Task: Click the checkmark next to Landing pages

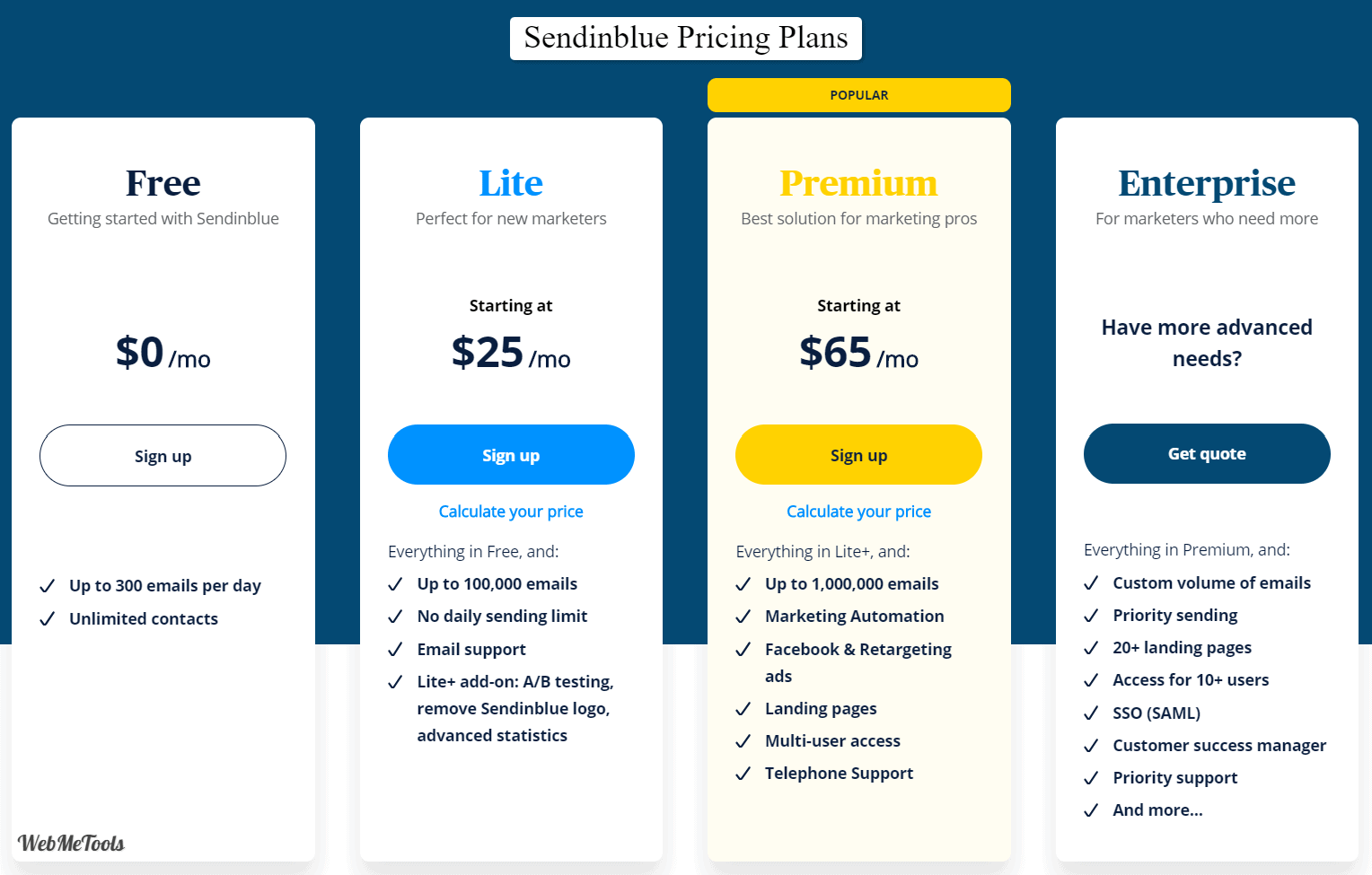Action: point(743,709)
